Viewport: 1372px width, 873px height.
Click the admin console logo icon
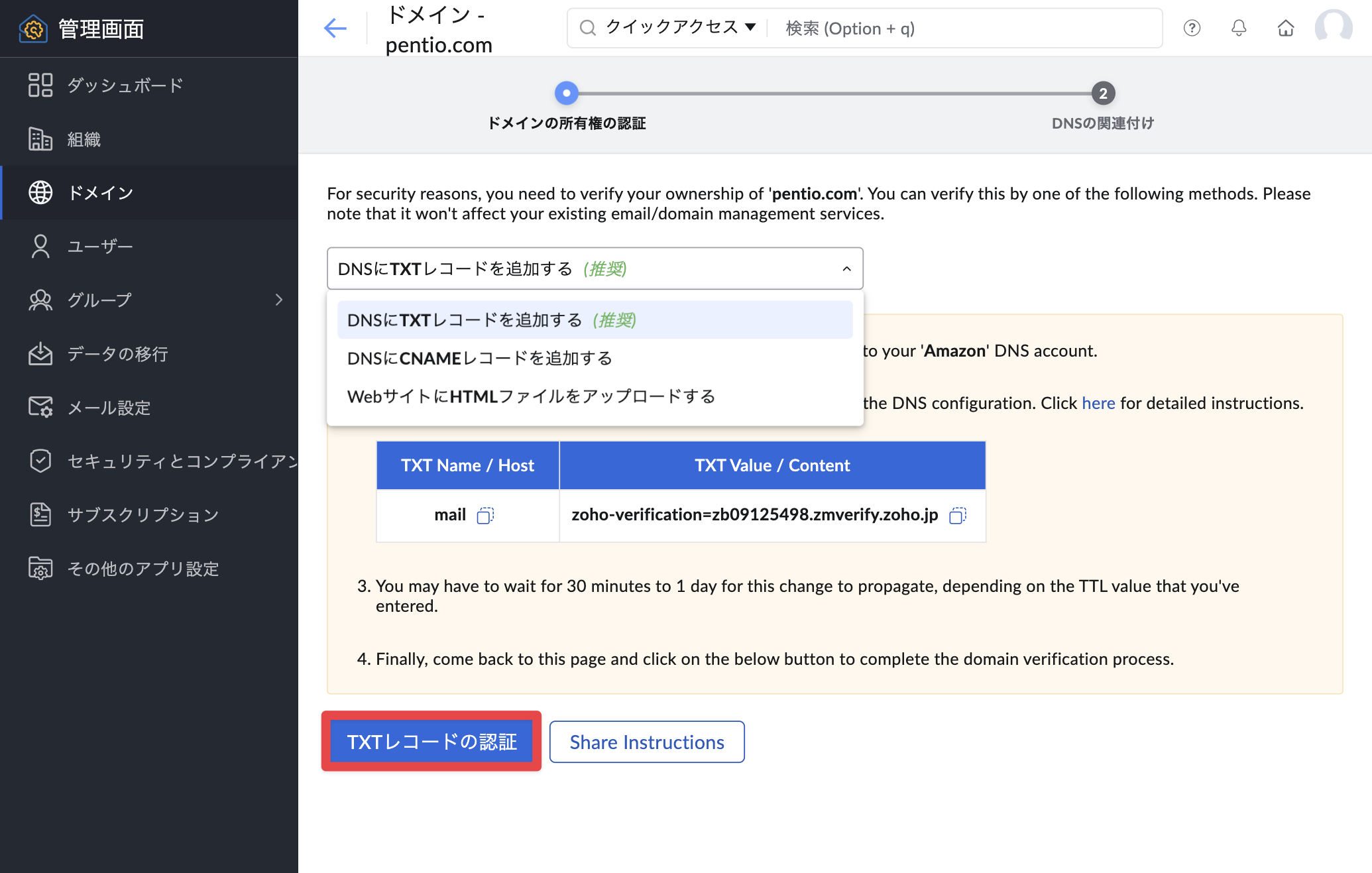coord(33,29)
